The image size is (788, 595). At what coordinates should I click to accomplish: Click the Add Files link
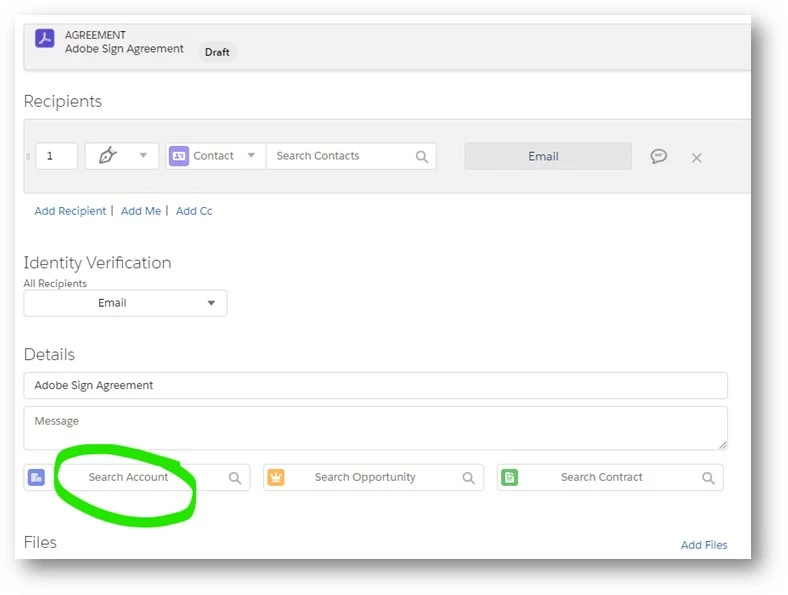(704, 545)
